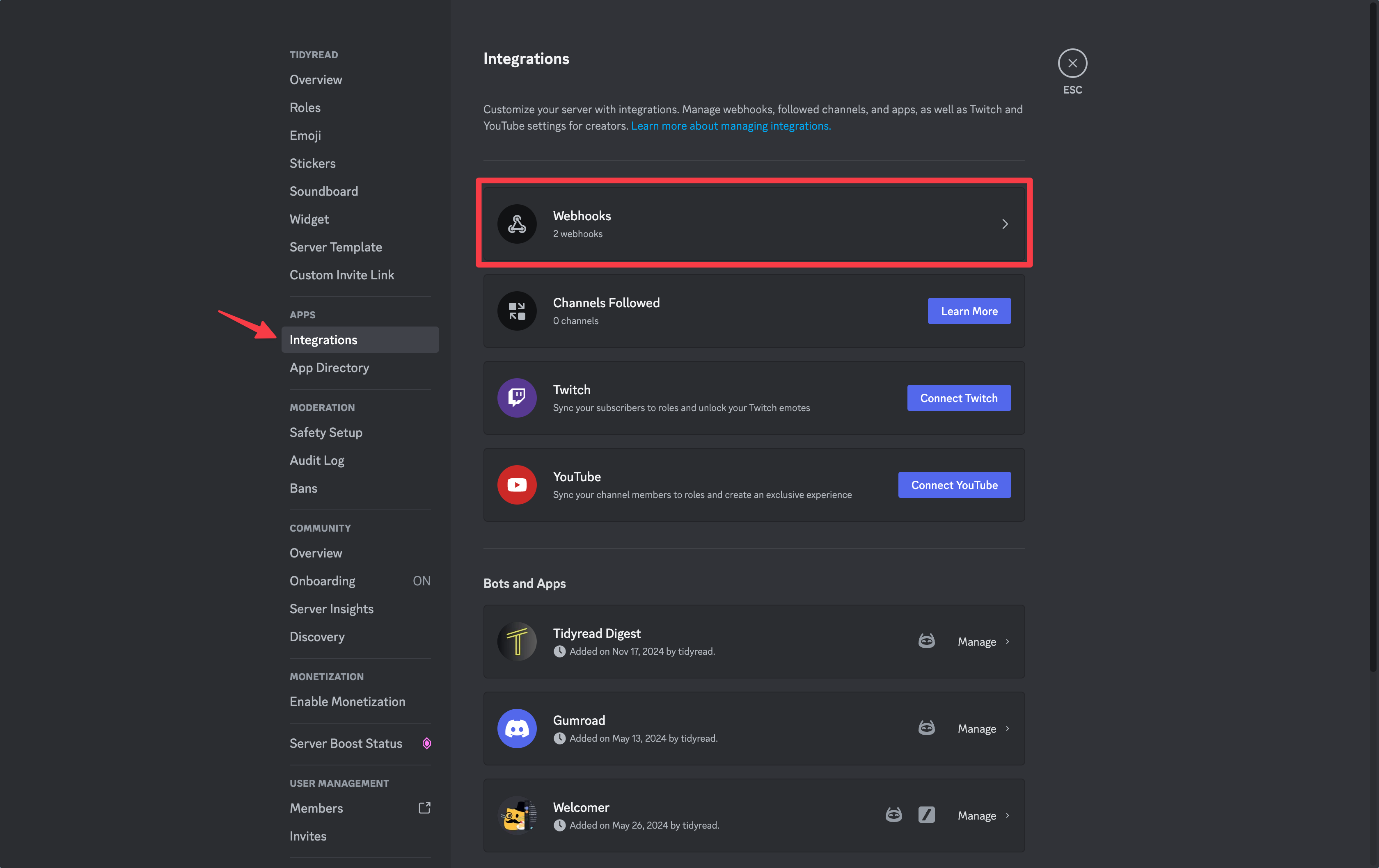
Task: Open Discovery settings
Action: point(360,637)
